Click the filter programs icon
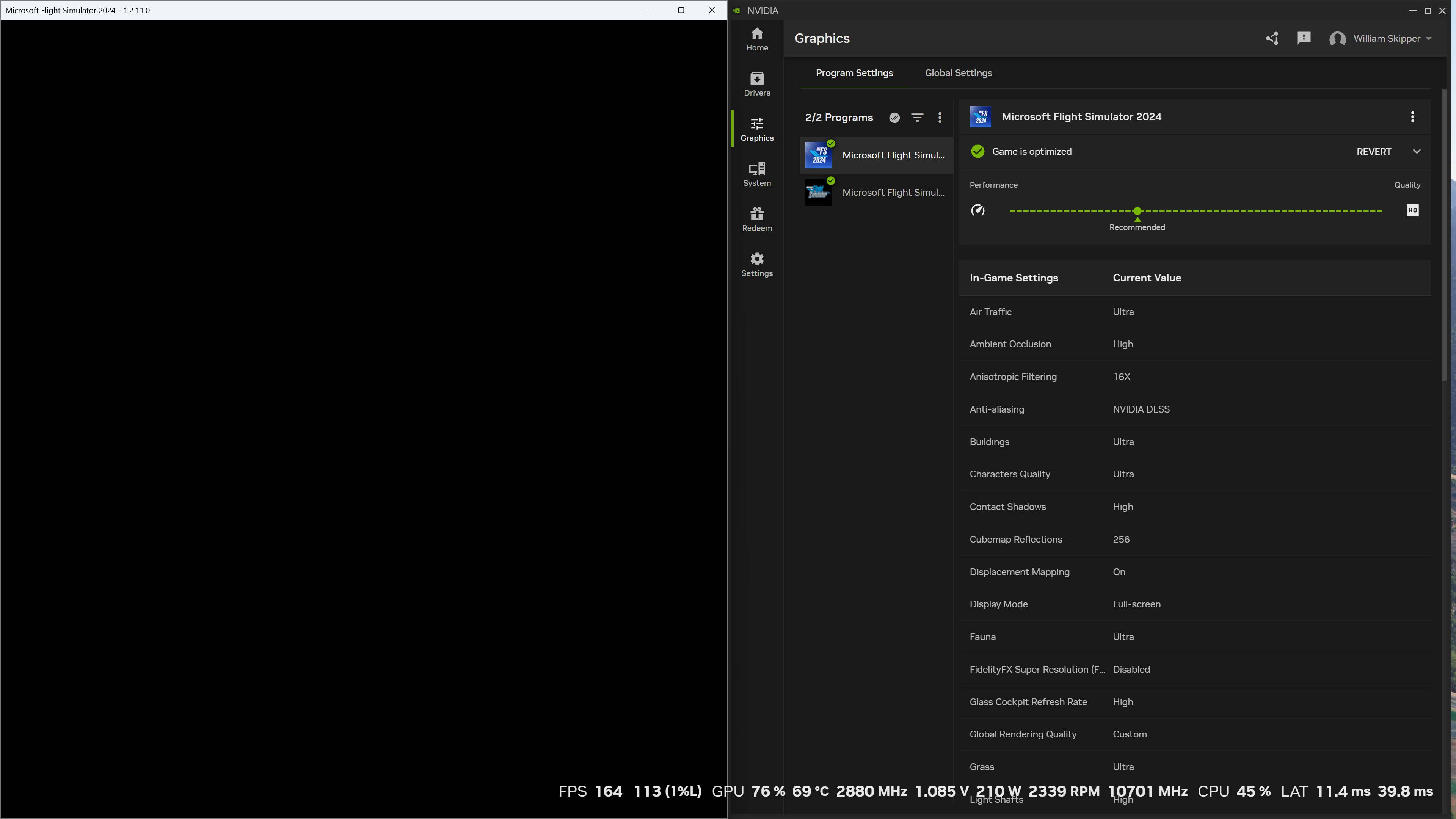The width and height of the screenshot is (1456, 819). (917, 118)
